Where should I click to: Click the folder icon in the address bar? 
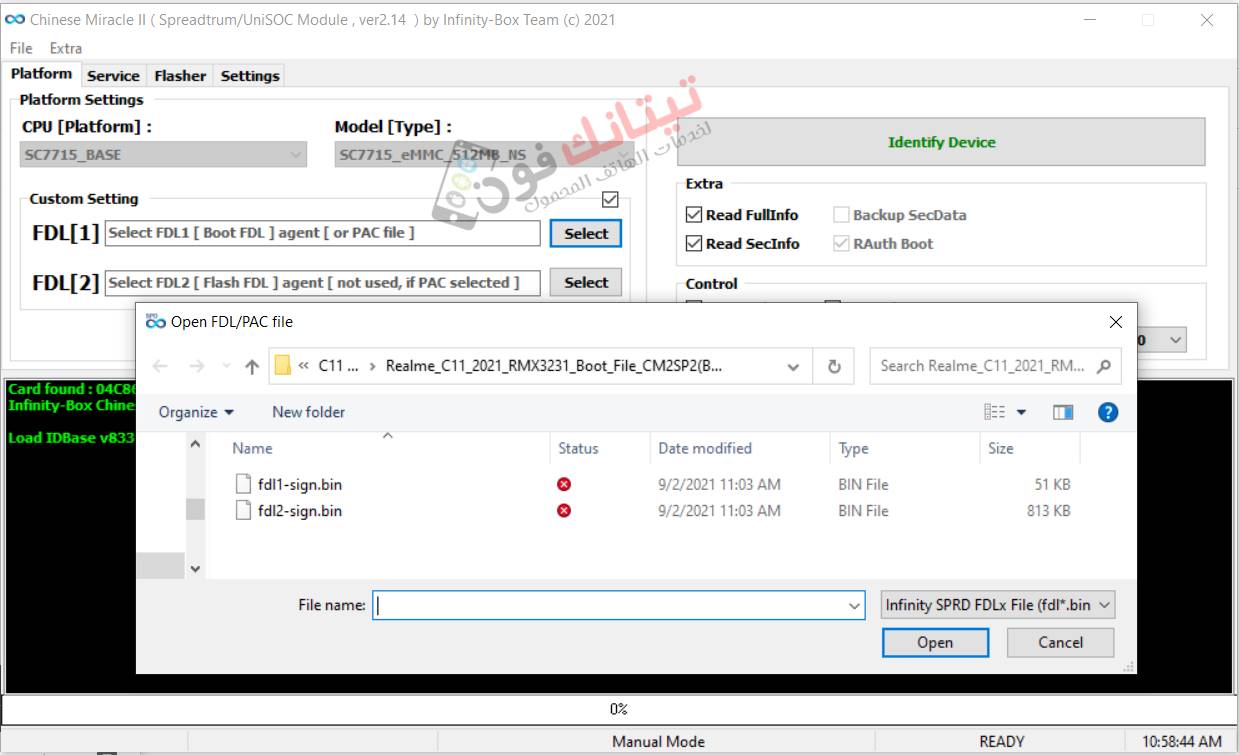point(282,366)
